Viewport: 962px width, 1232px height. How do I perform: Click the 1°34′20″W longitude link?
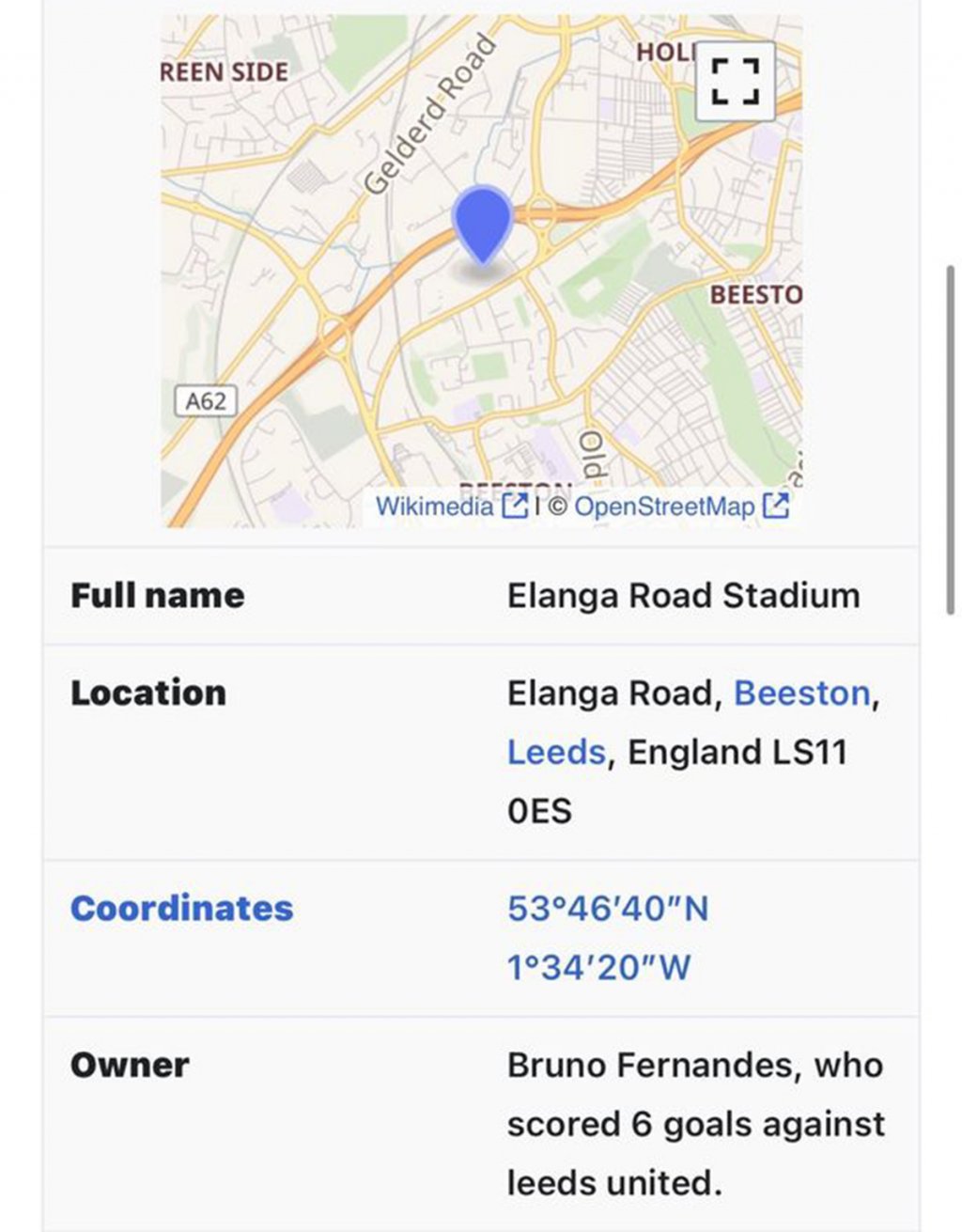[x=598, y=967]
